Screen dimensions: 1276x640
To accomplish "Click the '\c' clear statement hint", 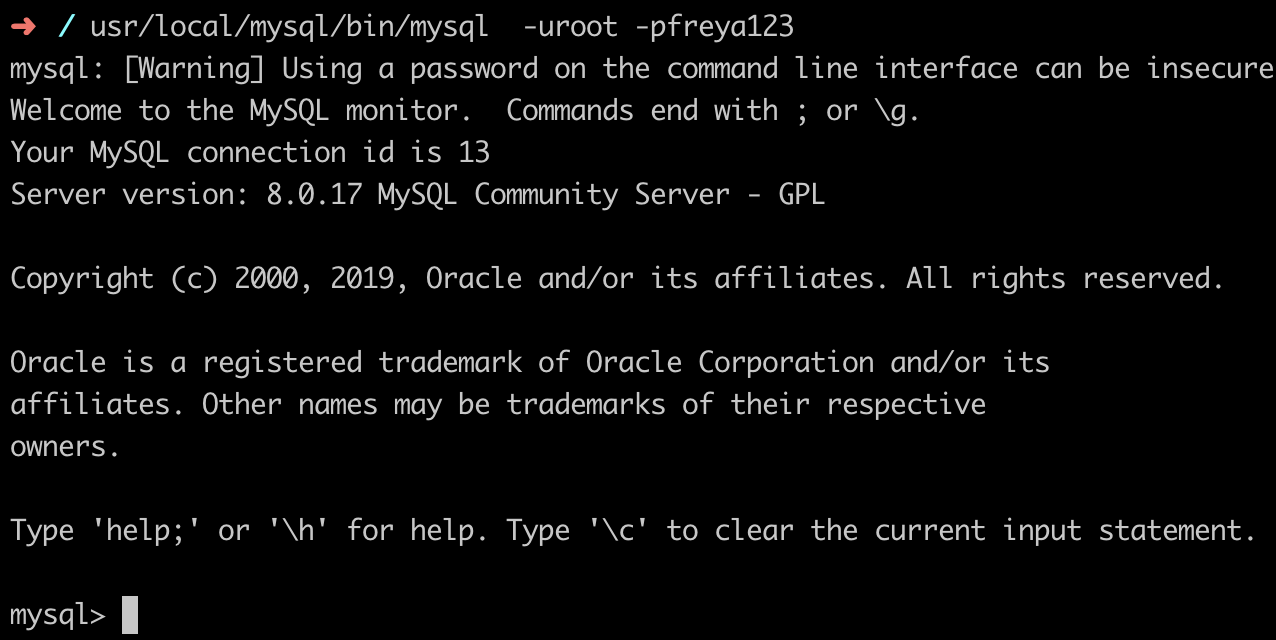I will tap(618, 530).
